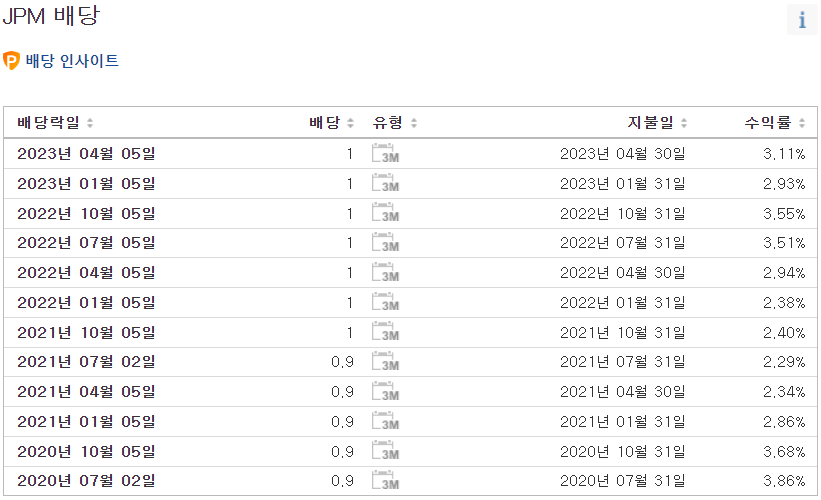Click the yield value 3.11%
This screenshot has width=821, height=500.
pos(784,153)
